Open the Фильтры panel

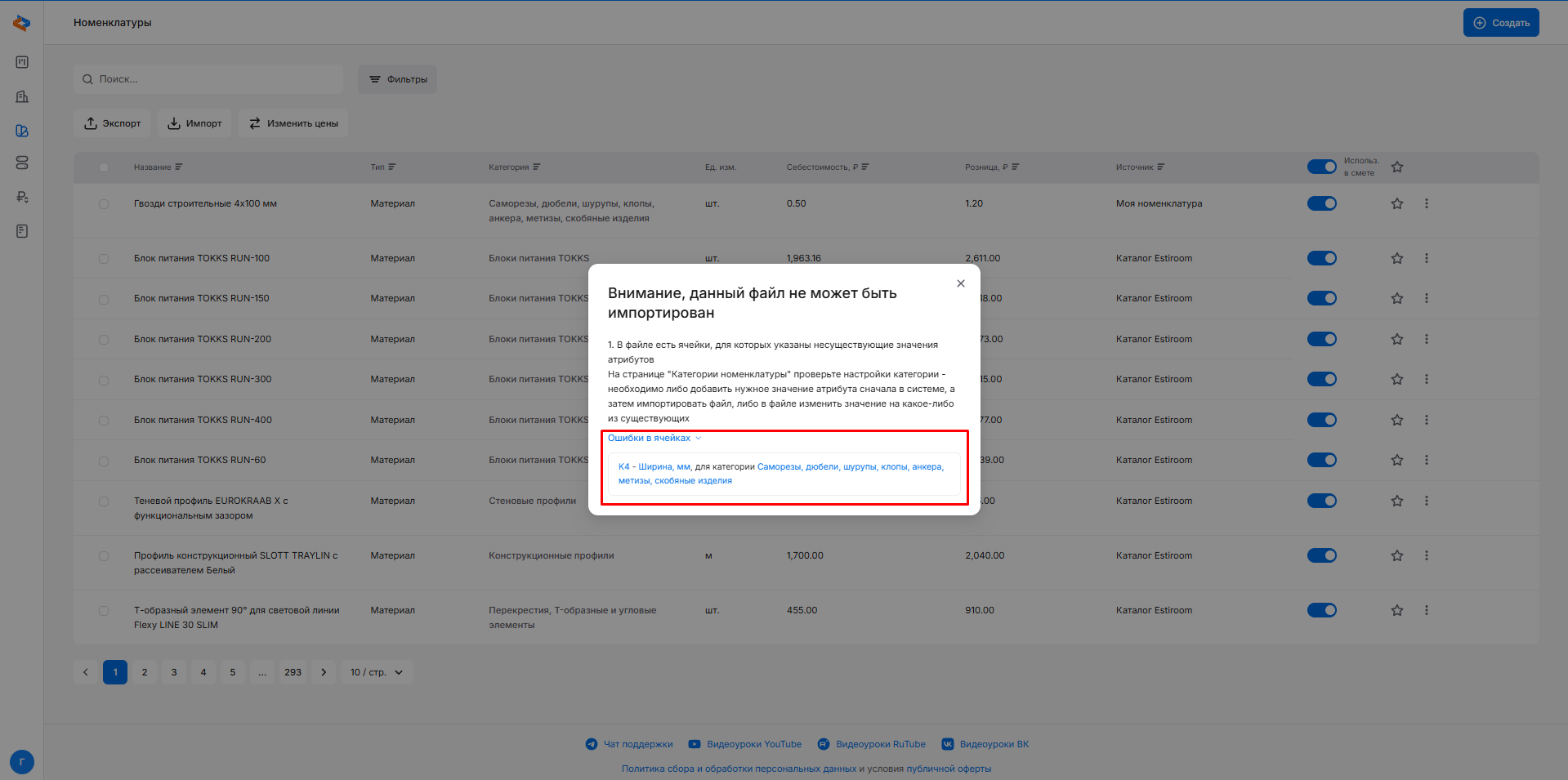(x=398, y=79)
